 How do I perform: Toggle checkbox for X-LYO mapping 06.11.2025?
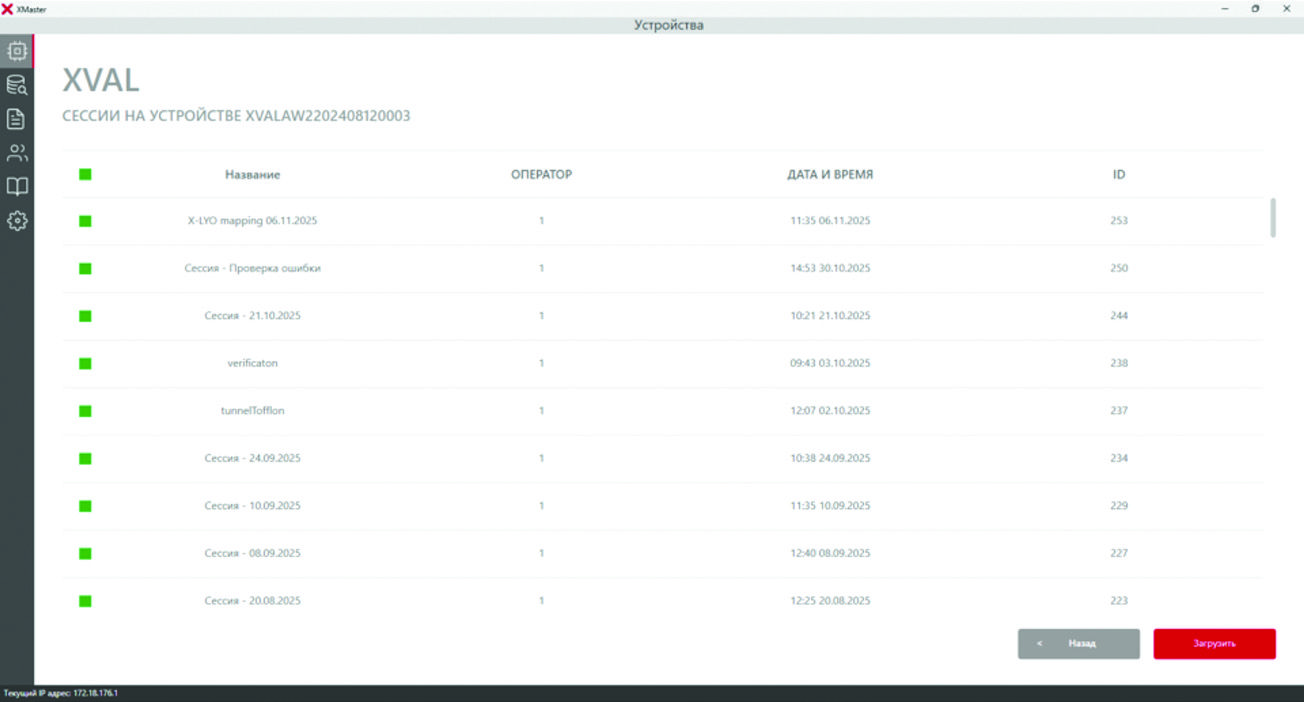click(85, 221)
